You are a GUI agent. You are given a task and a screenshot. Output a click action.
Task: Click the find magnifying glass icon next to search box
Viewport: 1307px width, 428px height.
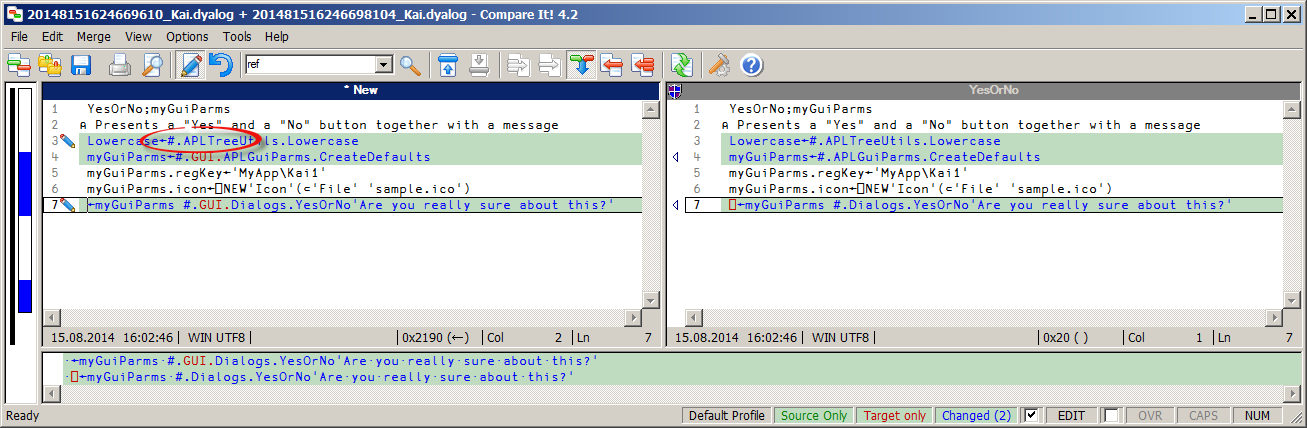pyautogui.click(x=410, y=66)
